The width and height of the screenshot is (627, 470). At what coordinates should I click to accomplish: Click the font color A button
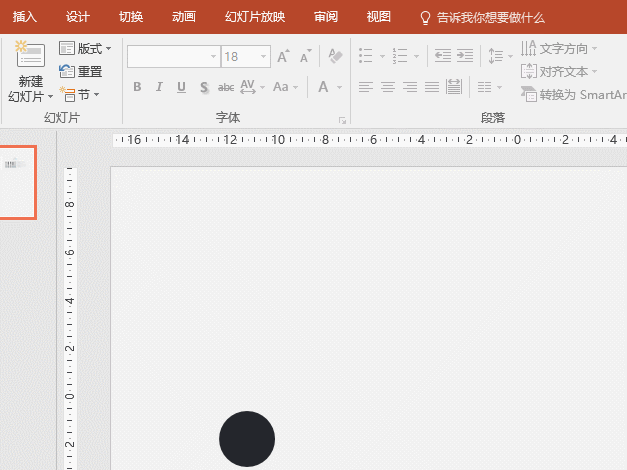click(324, 87)
